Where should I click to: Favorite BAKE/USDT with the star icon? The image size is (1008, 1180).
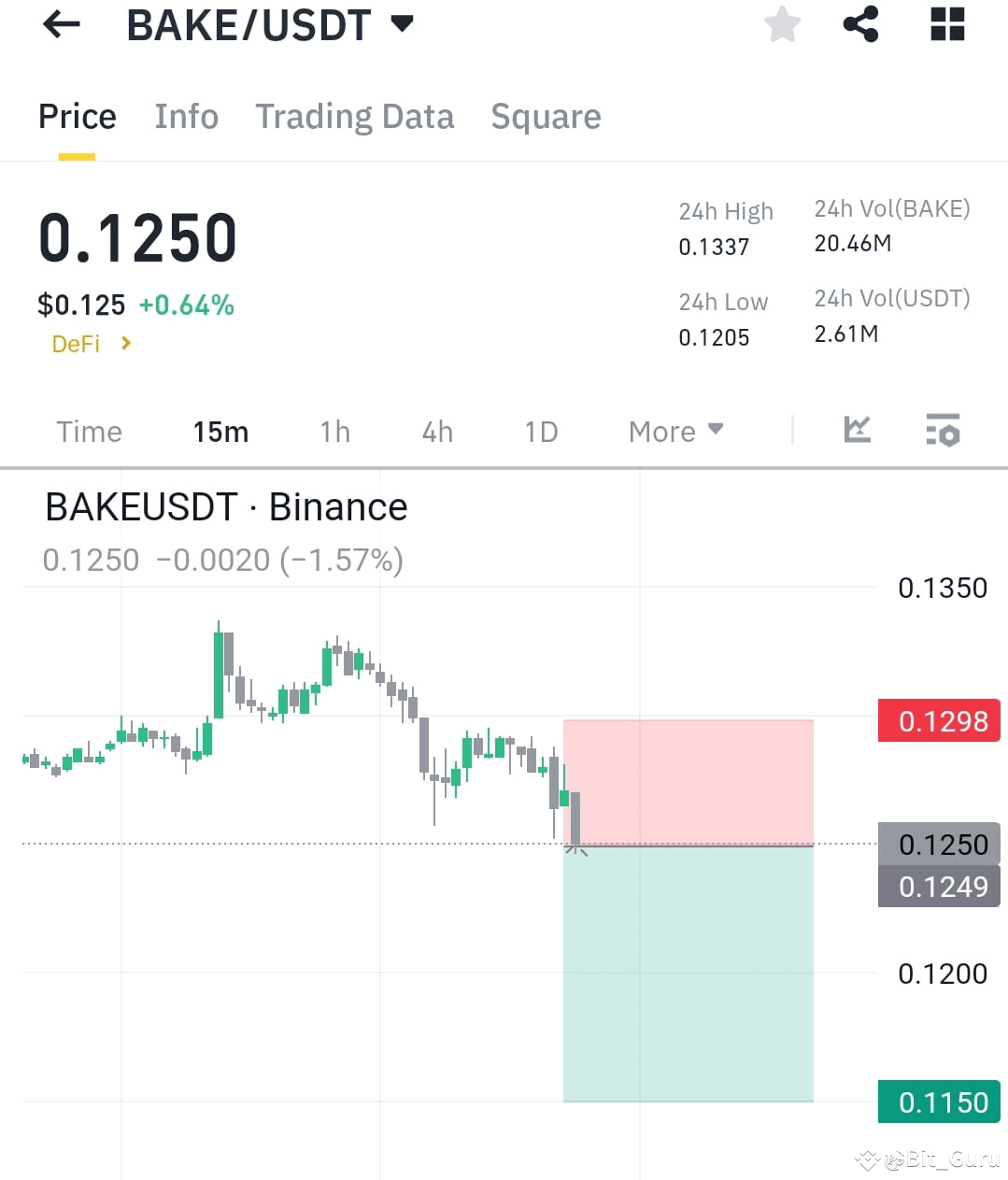click(781, 25)
